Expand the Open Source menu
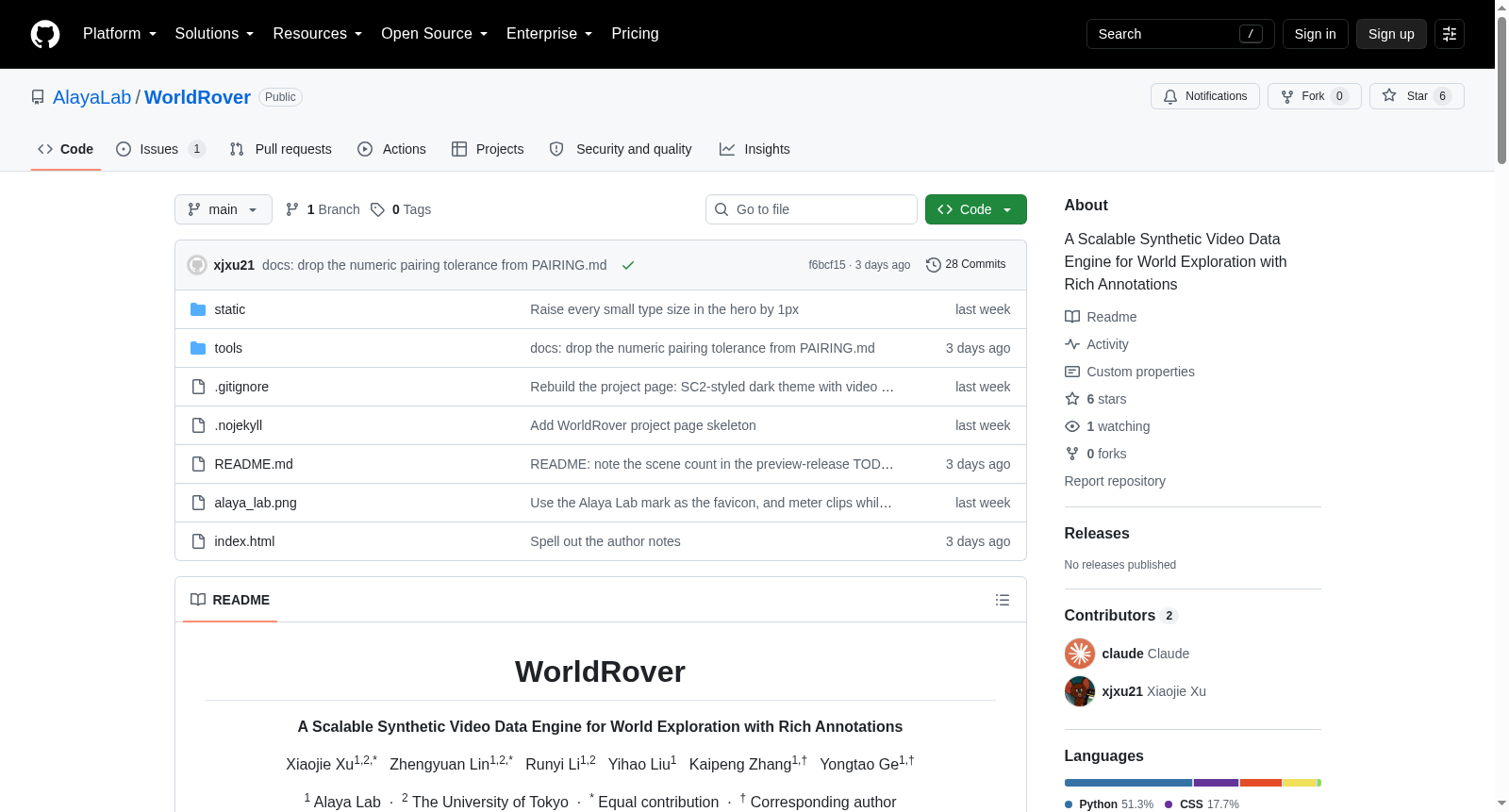Viewport: 1509px width, 812px height. point(435,34)
